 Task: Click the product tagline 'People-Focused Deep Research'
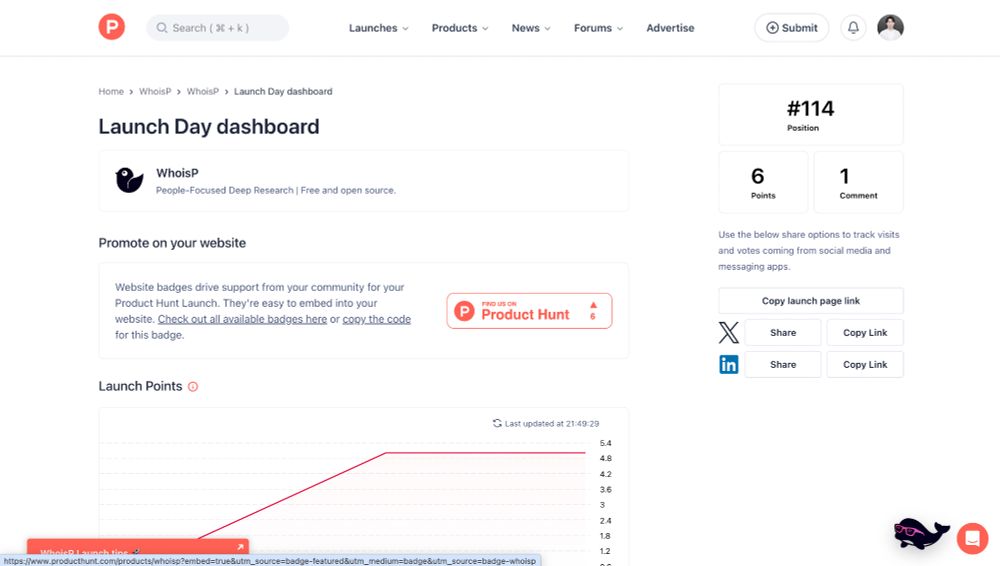[224, 190]
